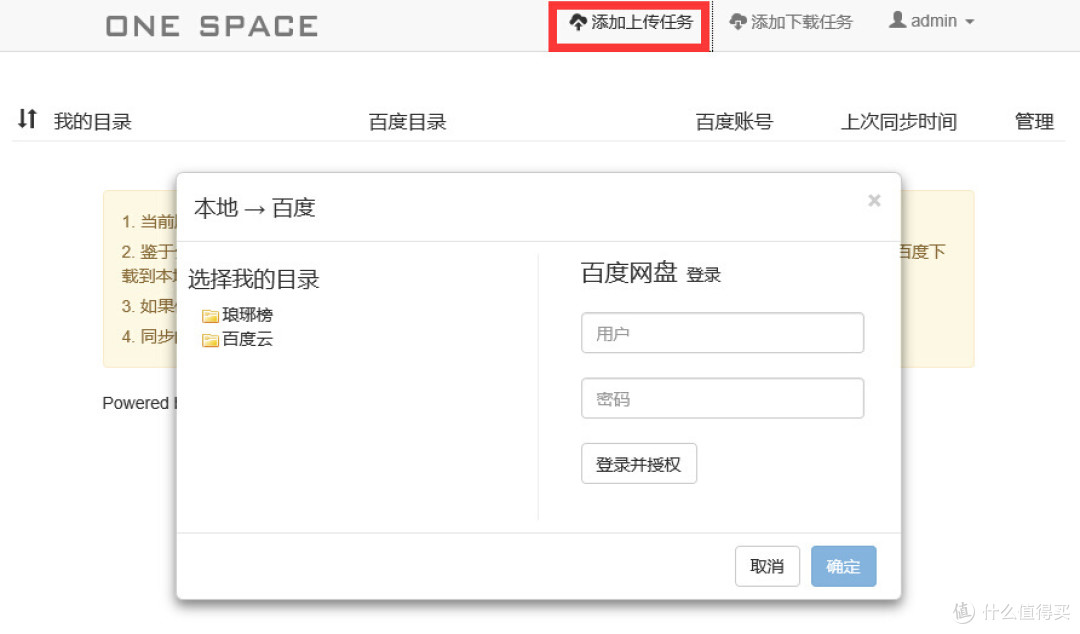
Task: Click 上次同步时间 column header
Action: coord(898,122)
